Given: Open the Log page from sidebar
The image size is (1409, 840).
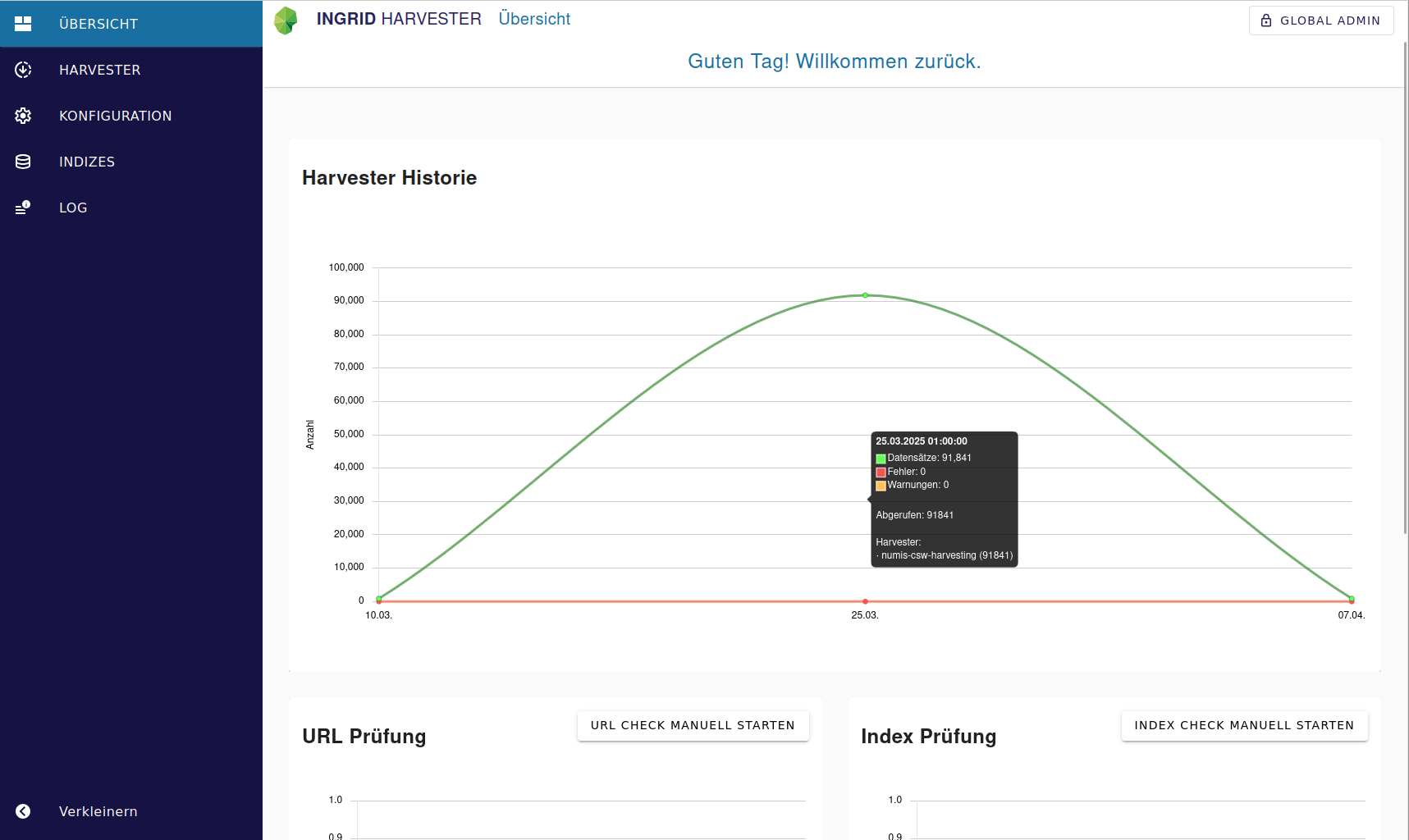Looking at the screenshot, I should tap(73, 208).
